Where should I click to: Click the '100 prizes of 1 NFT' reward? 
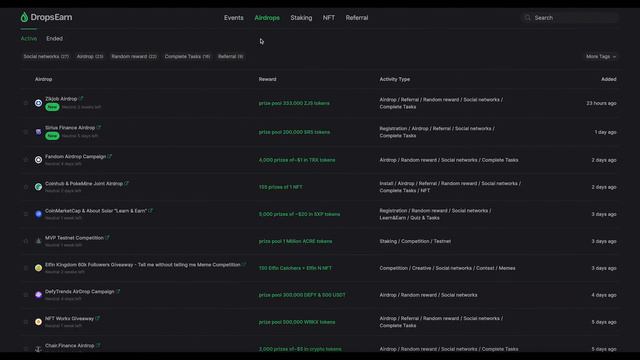pyautogui.click(x=280, y=187)
